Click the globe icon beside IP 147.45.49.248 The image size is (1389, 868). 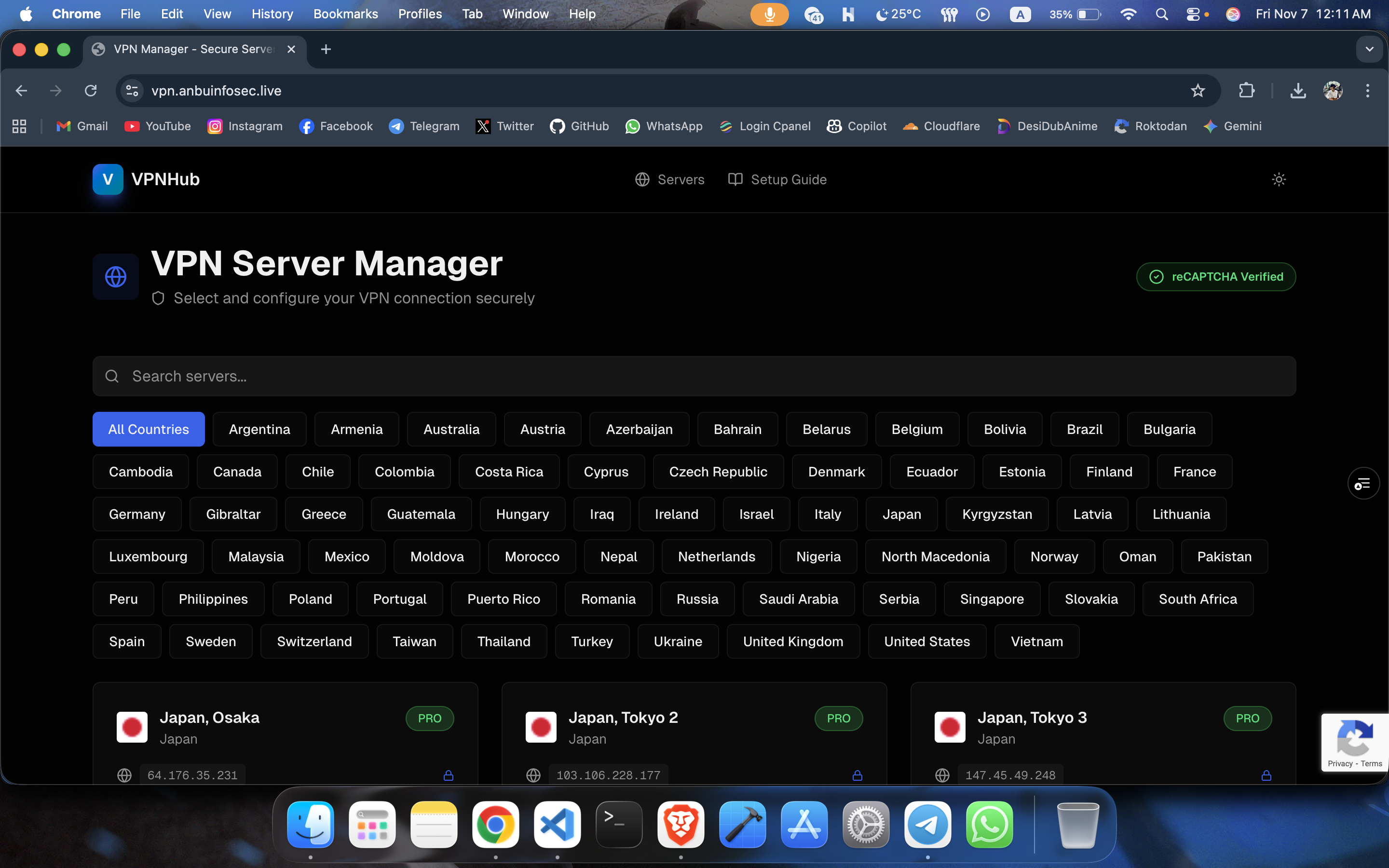pyautogui.click(x=942, y=774)
